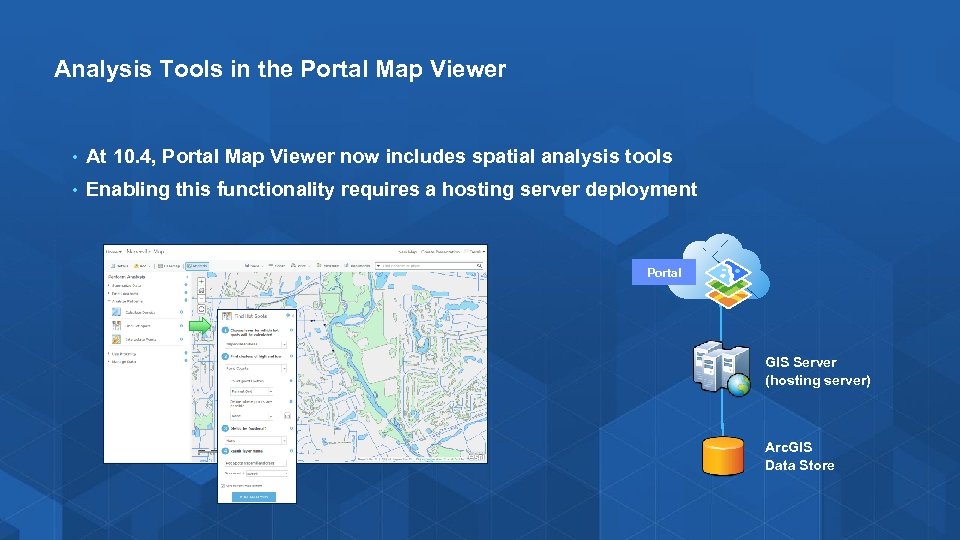The width and height of the screenshot is (960, 540).
Task: Click the Run Analysis button
Action: 254,497
